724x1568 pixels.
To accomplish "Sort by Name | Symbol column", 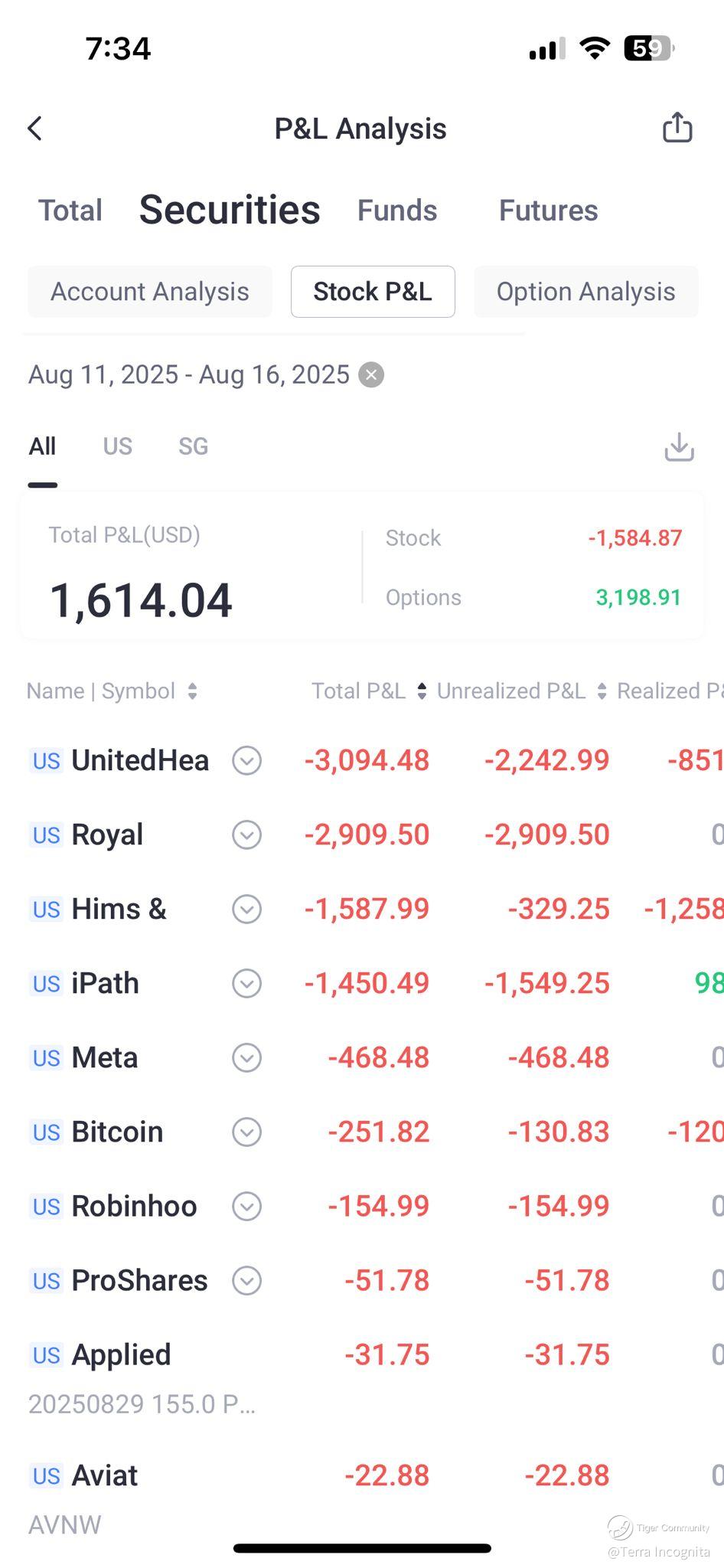I will coord(113,691).
